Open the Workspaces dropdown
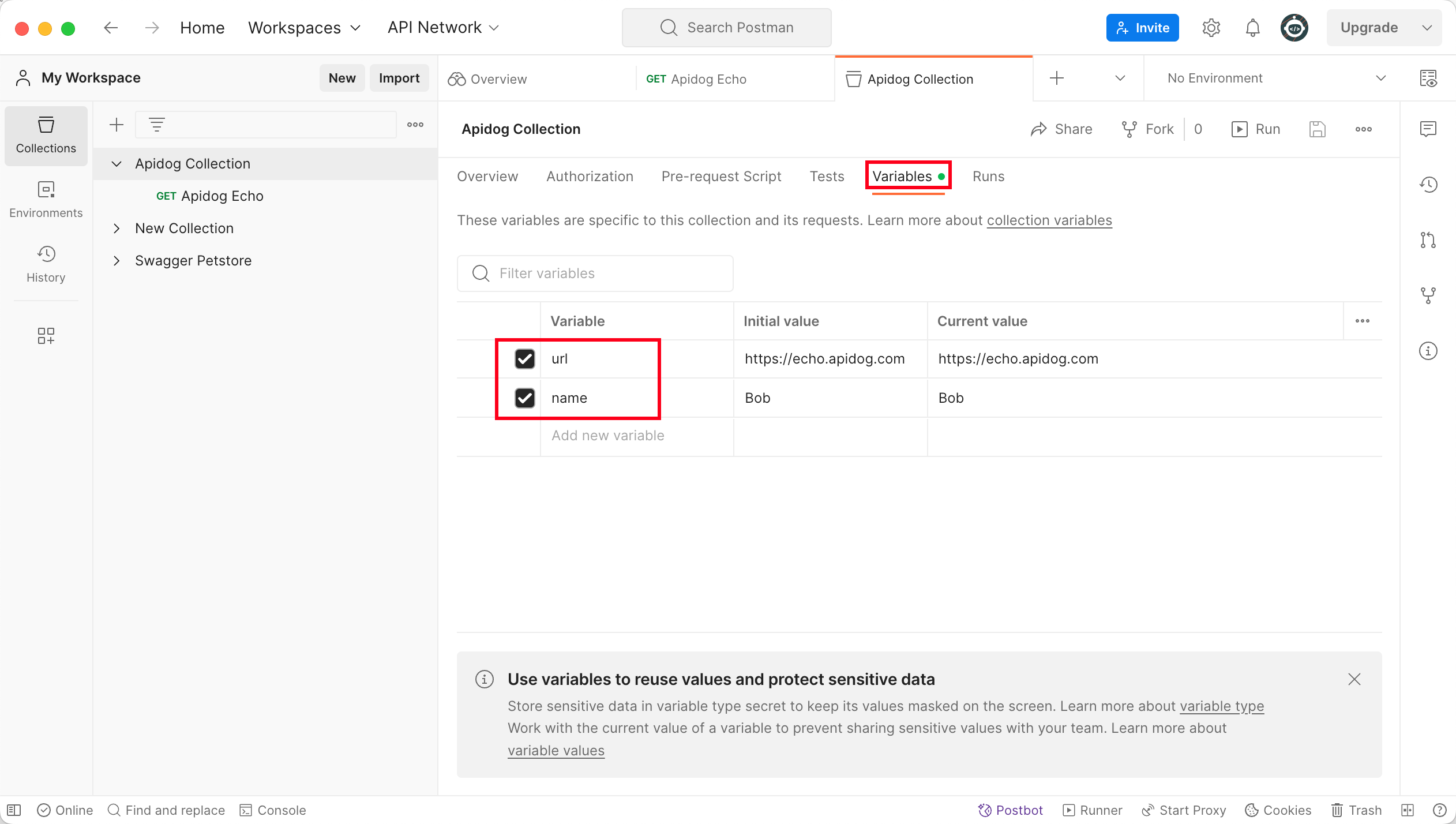The image size is (1456, 824). tap(304, 28)
